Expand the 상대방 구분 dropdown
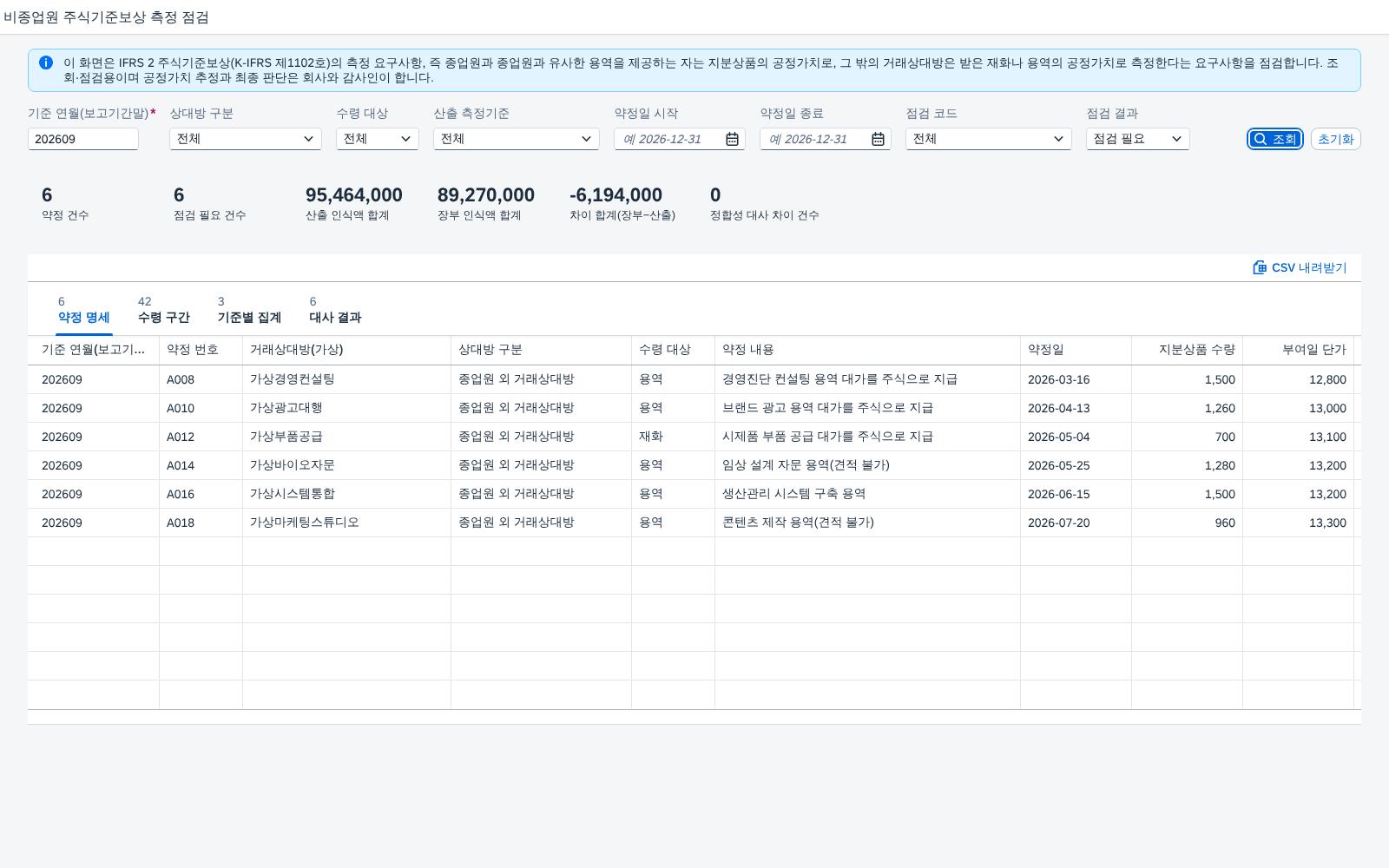Screen dimensions: 1389x868 pyautogui.click(x=246, y=139)
